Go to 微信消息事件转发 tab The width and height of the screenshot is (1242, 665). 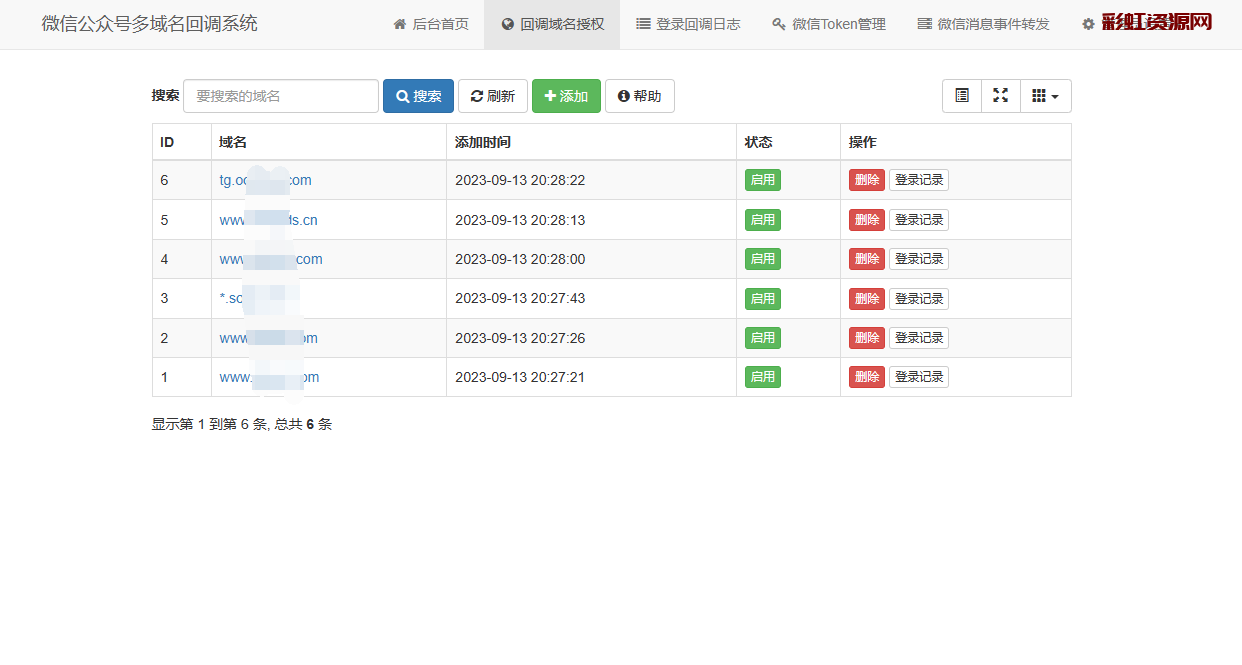(983, 24)
